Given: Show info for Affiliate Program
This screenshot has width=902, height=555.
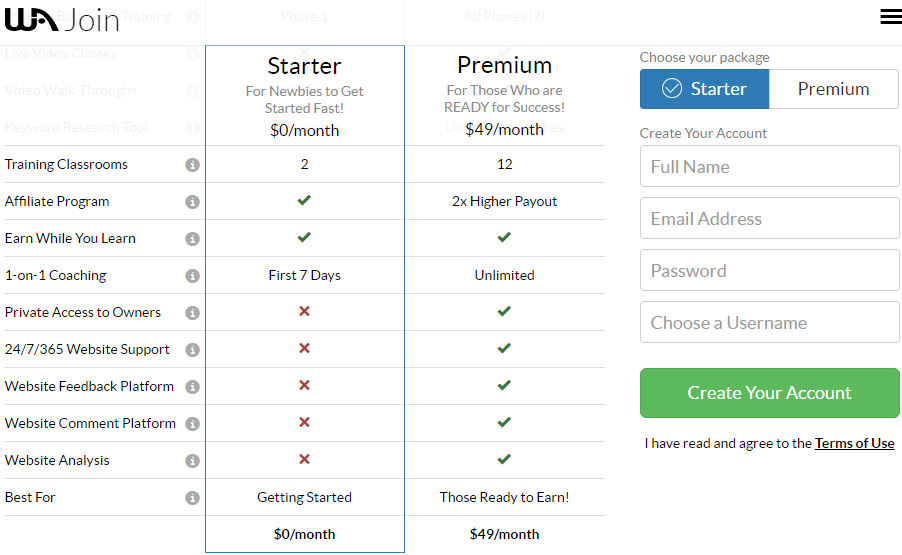Looking at the screenshot, I should [192, 202].
